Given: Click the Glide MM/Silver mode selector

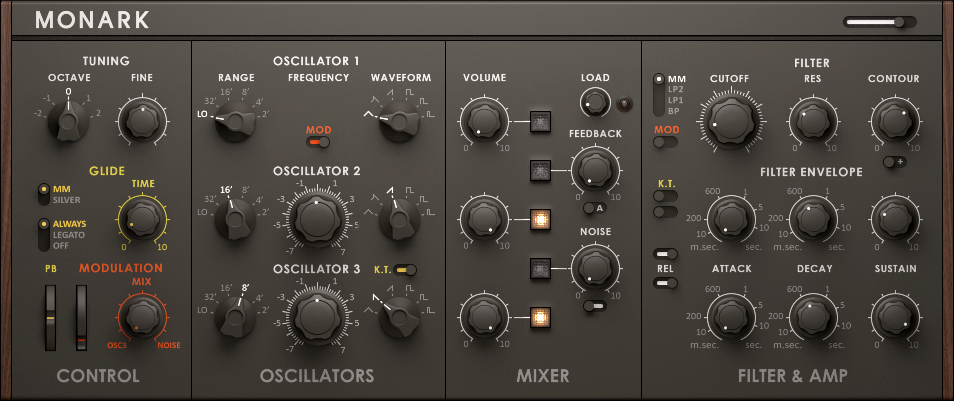Looking at the screenshot, I should 44,194.
